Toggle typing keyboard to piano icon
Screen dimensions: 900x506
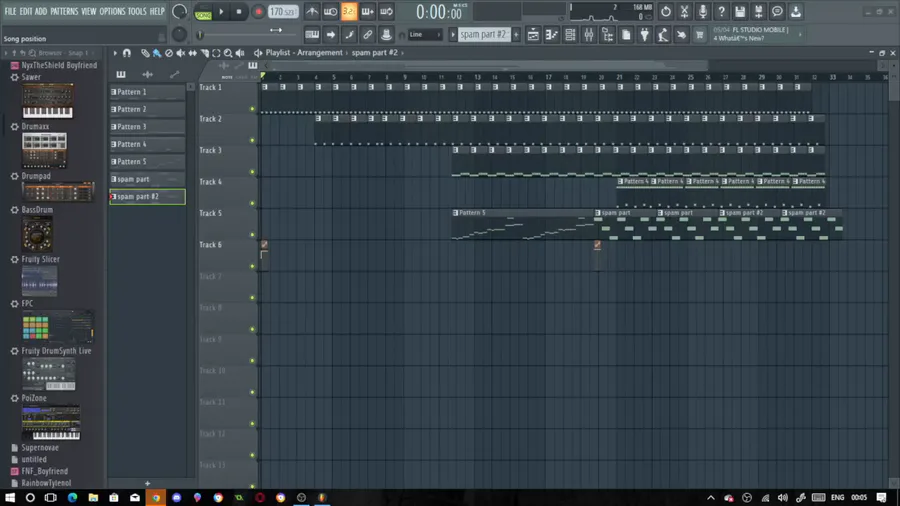click(312, 35)
